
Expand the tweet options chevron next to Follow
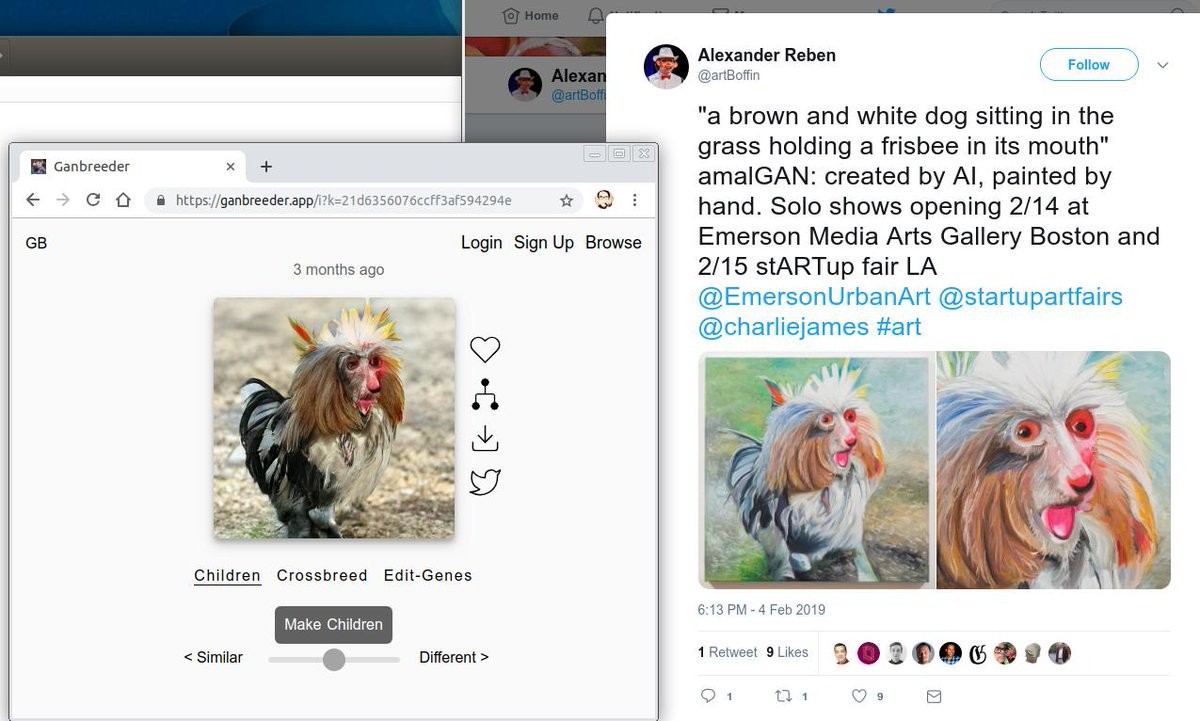click(1162, 65)
